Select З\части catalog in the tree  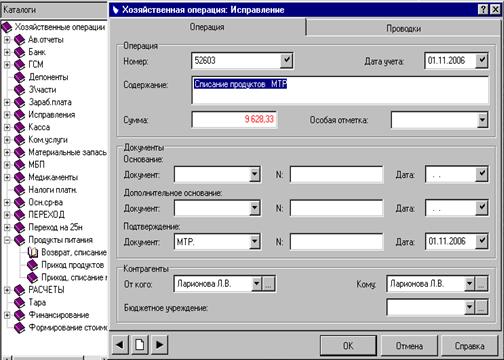point(42,90)
